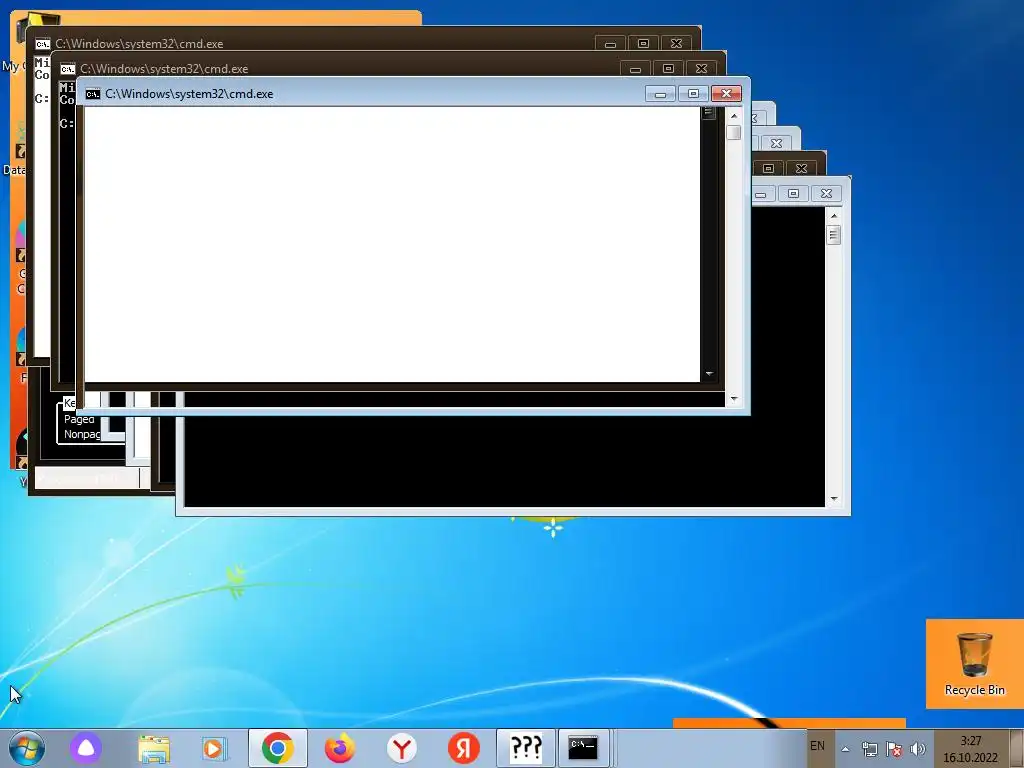Maximize the rearmost cmd.exe window at top
The image size is (1024, 768).
643,44
